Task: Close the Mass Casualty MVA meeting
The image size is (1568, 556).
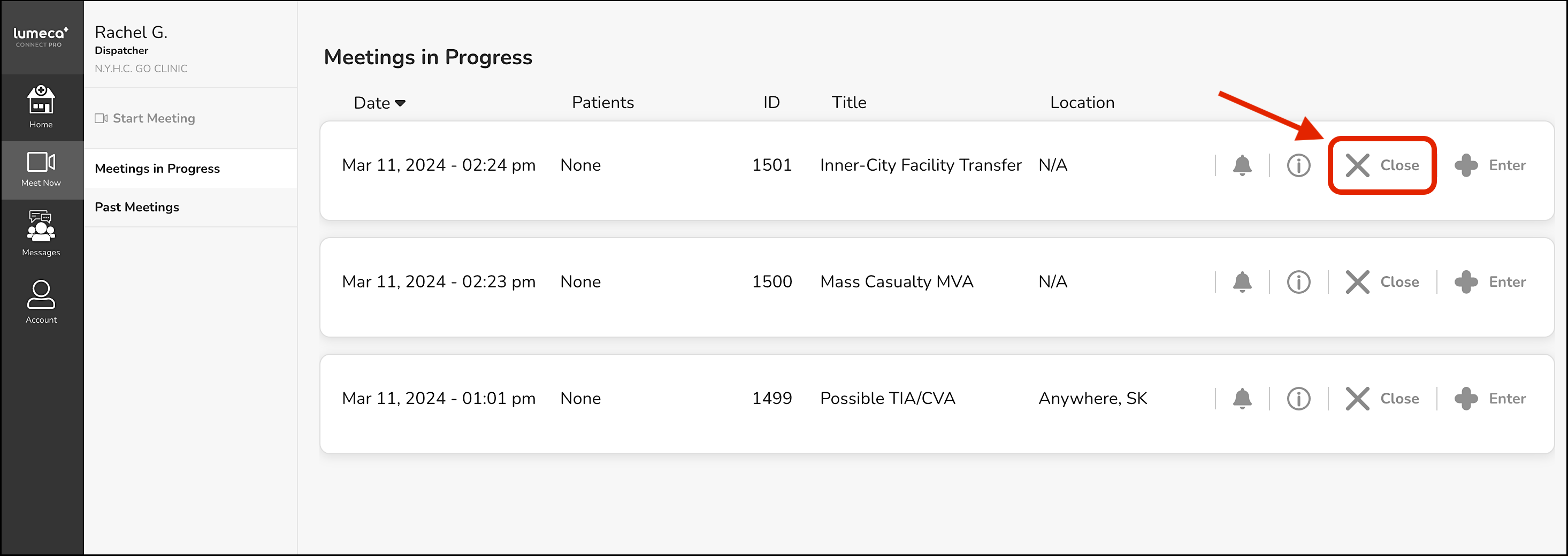Action: pos(1382,282)
